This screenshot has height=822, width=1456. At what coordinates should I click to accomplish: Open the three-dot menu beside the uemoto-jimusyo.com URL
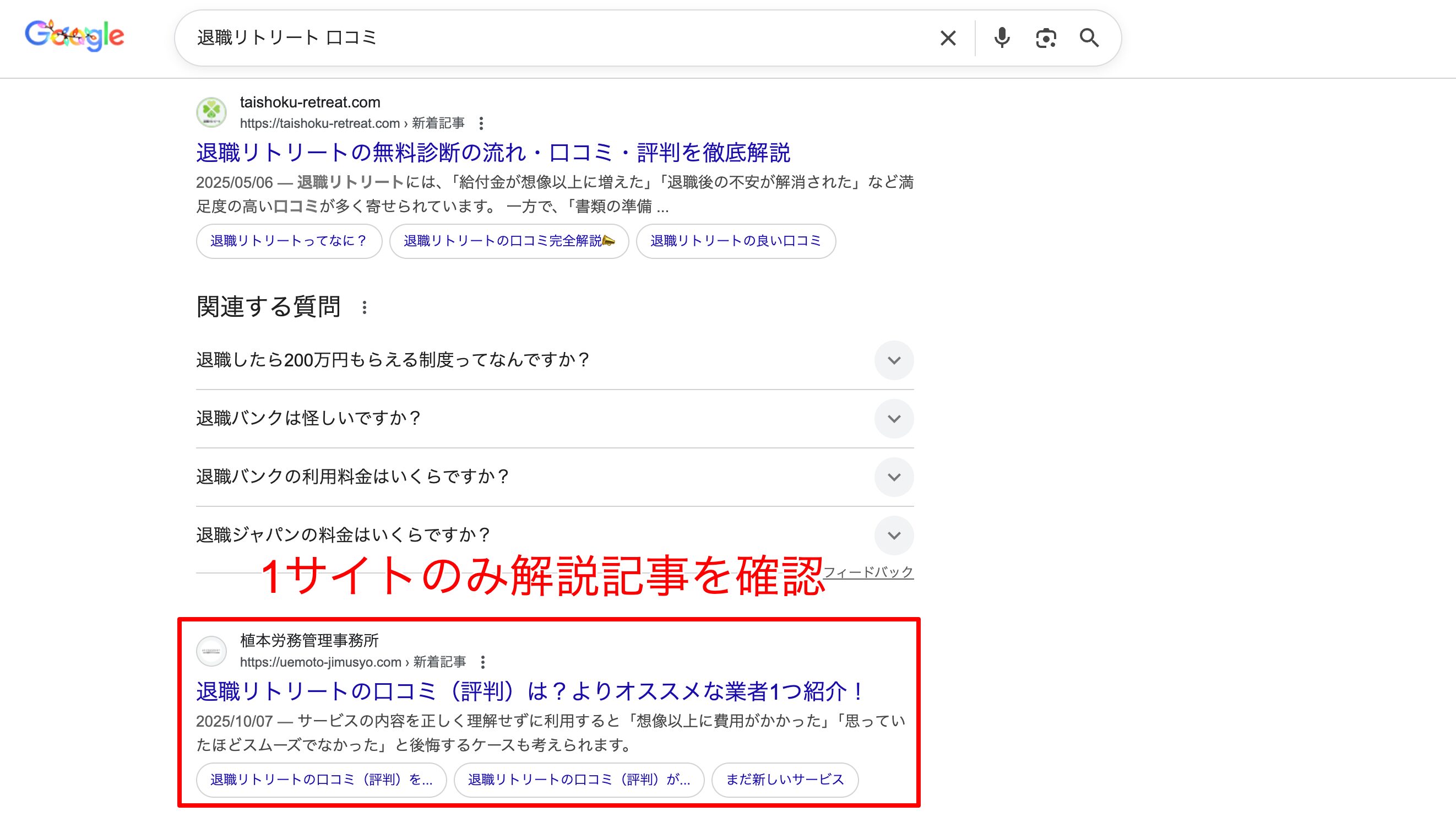click(x=483, y=662)
